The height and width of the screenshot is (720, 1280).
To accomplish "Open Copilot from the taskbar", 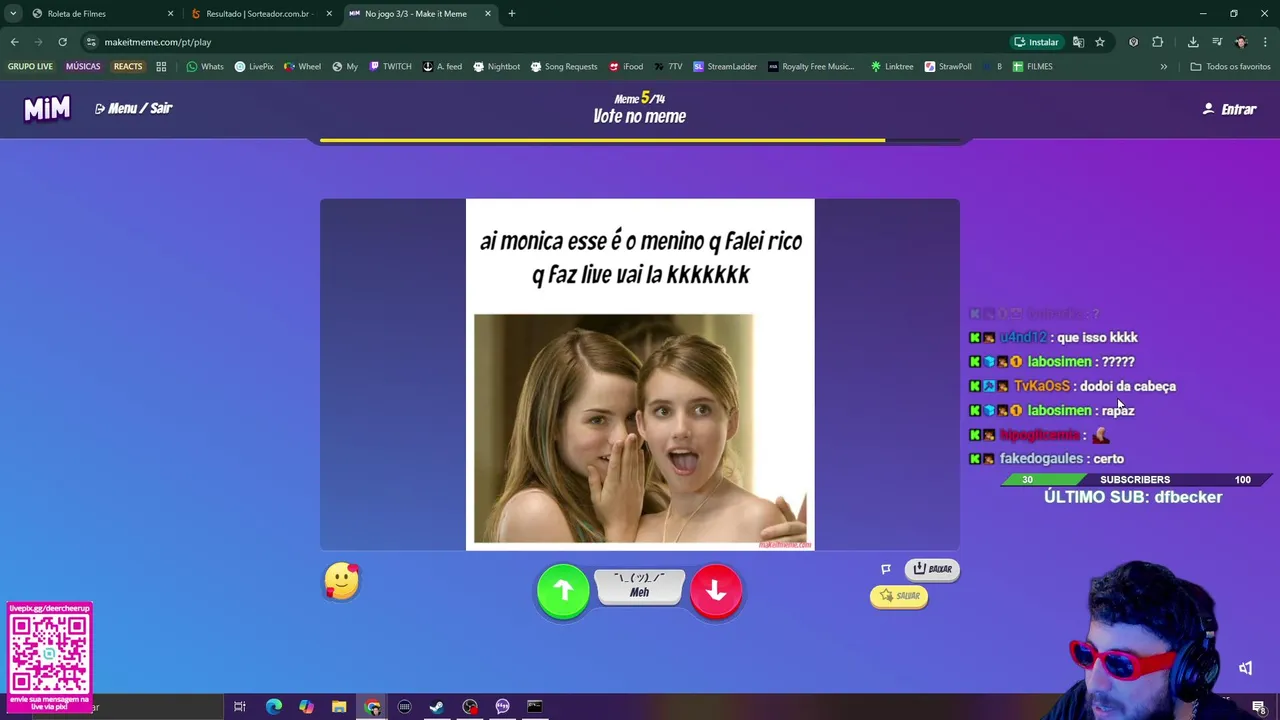I will (306, 707).
